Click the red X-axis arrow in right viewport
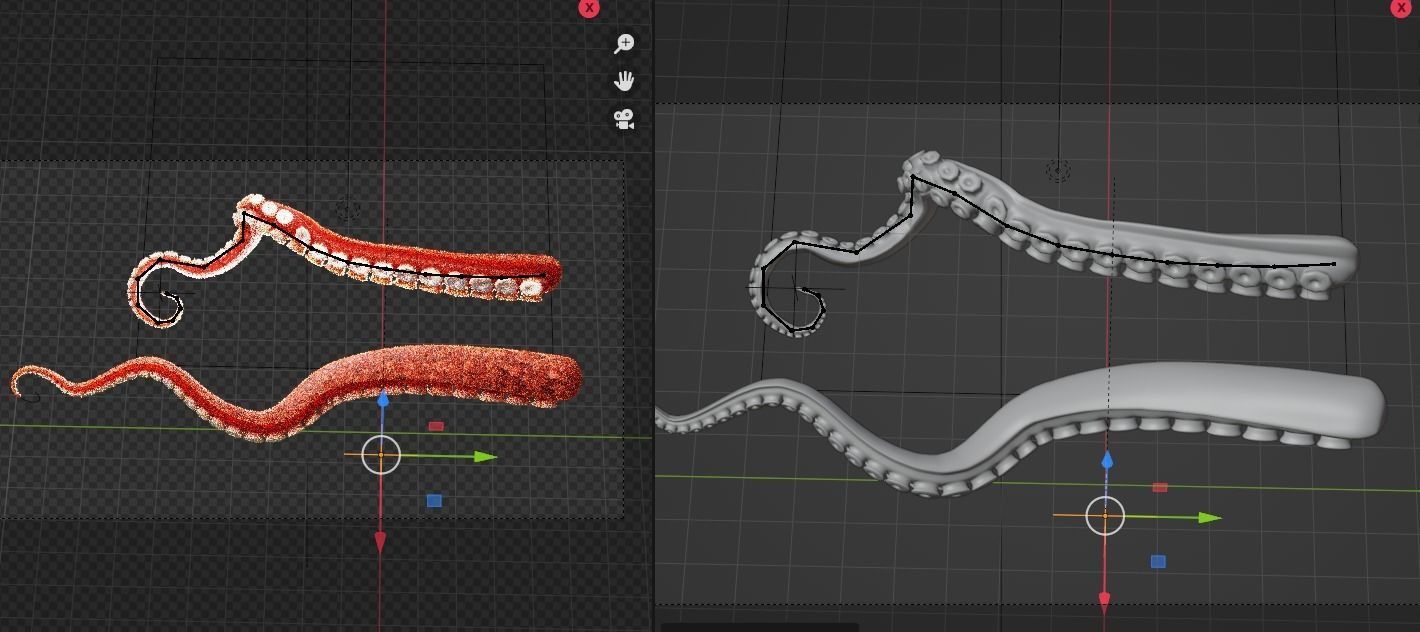The image size is (1420, 632). point(1104,603)
